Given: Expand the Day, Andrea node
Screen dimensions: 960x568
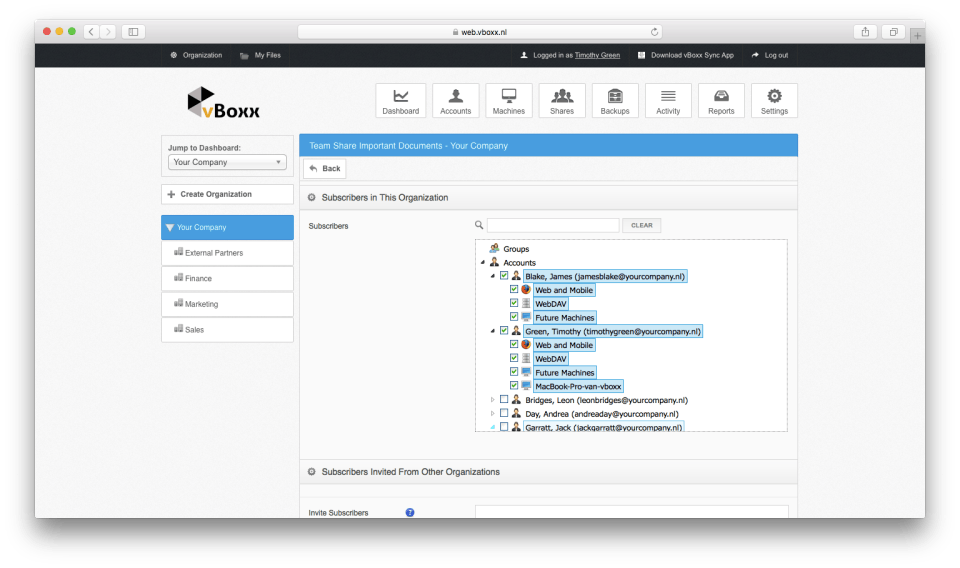Looking at the screenshot, I should click(493, 414).
